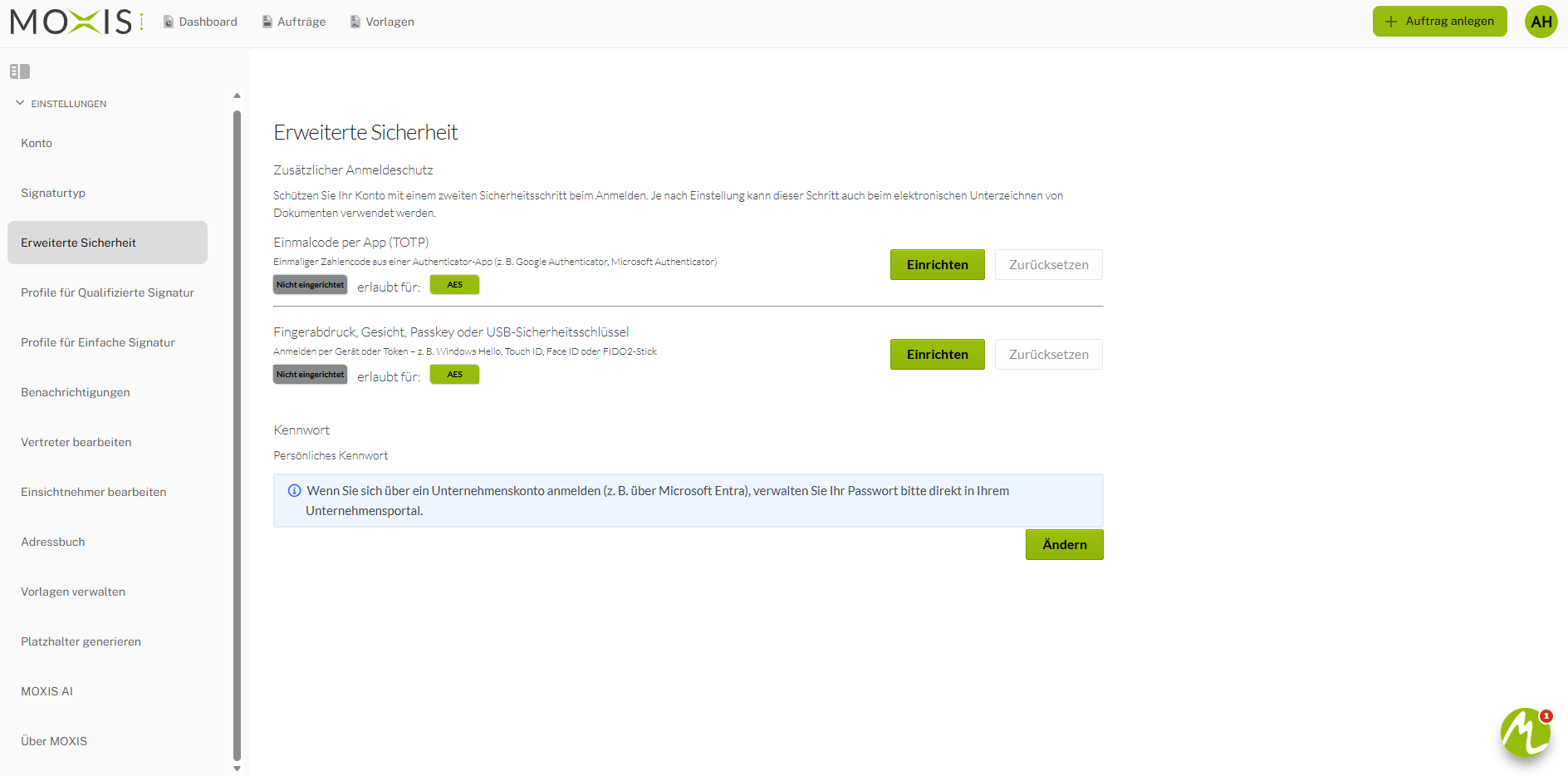Click the Persönliches Kennwort label

(331, 456)
